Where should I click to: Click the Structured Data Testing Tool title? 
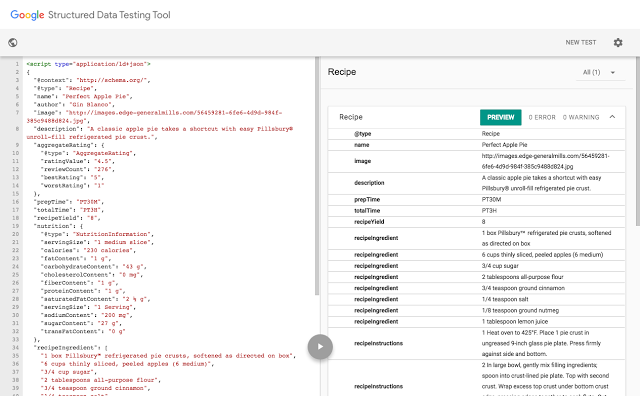pos(109,15)
